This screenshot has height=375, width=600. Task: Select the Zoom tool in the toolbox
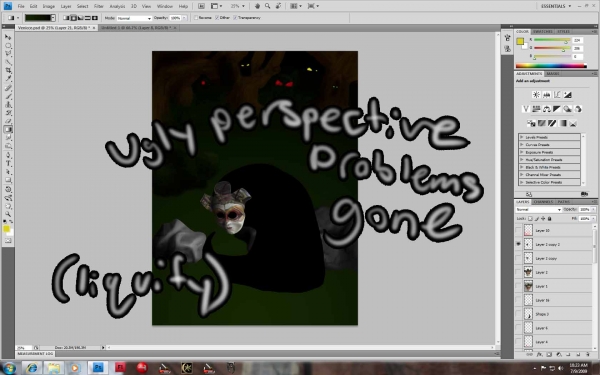tap(8, 214)
